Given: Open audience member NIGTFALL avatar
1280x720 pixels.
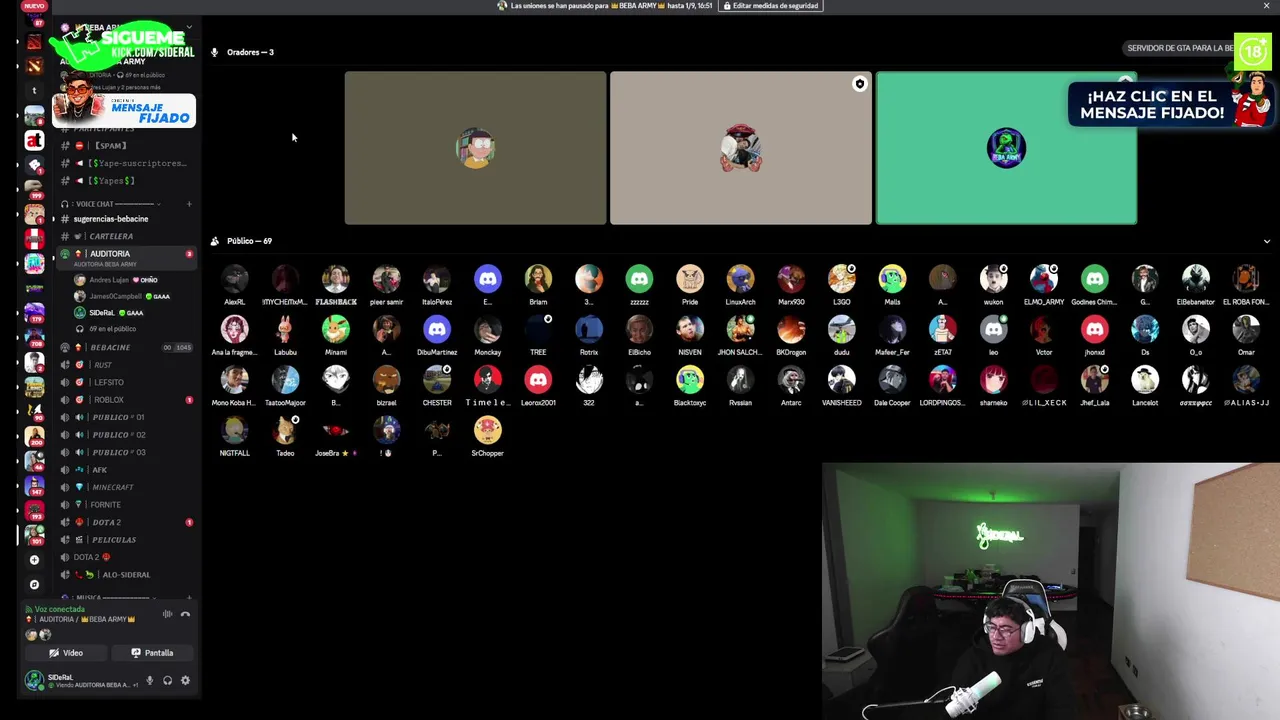Looking at the screenshot, I should coord(235,431).
